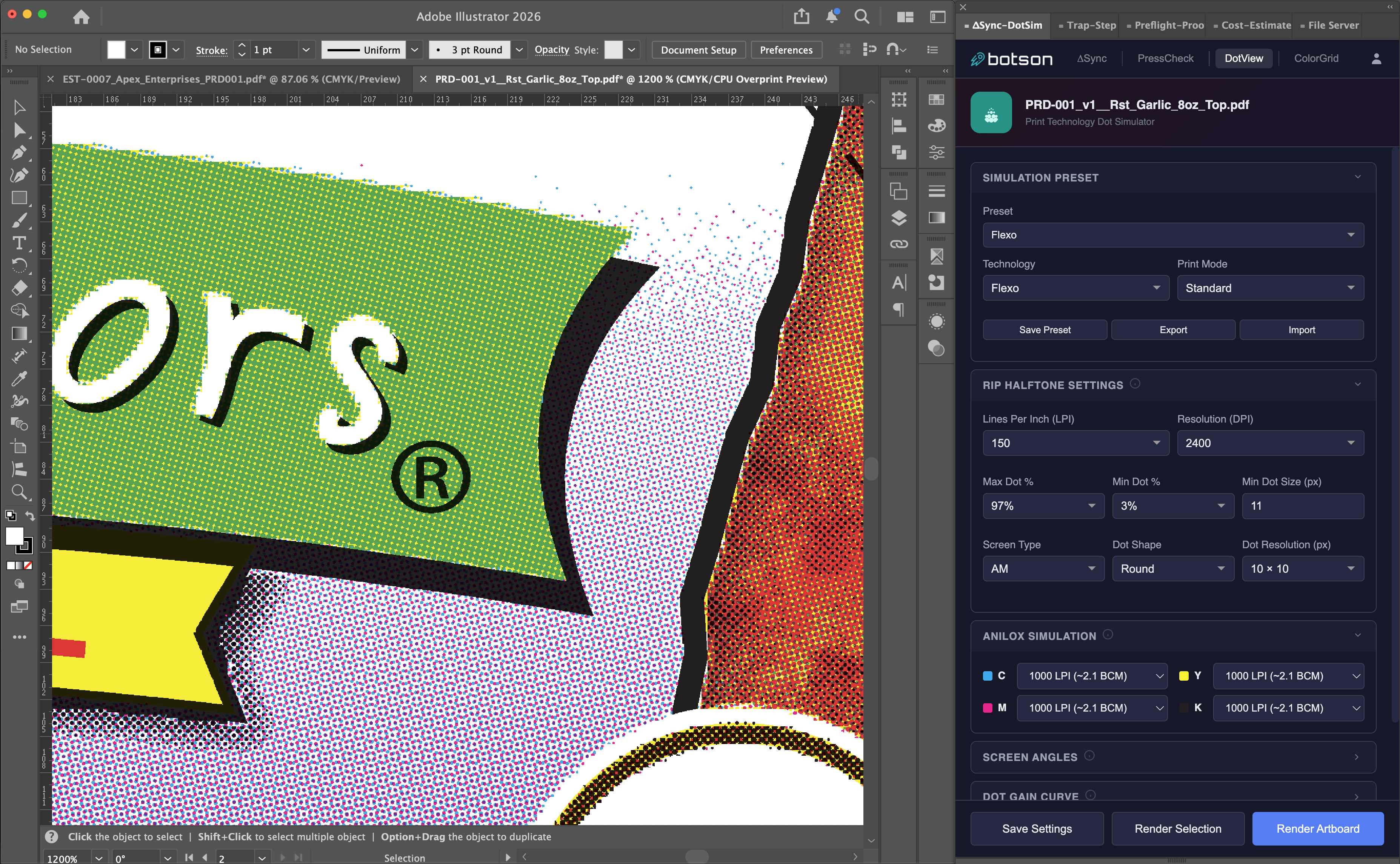
Task: Set fill to None (red slash swatch)
Action: coord(29,565)
